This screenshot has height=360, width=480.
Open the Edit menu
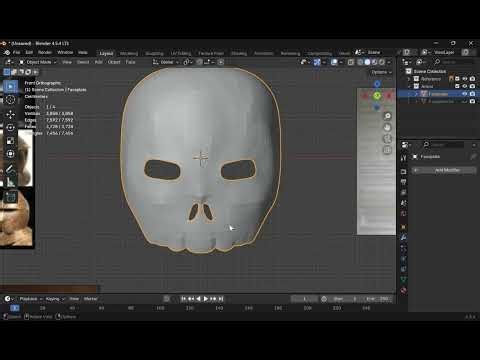[29, 53]
